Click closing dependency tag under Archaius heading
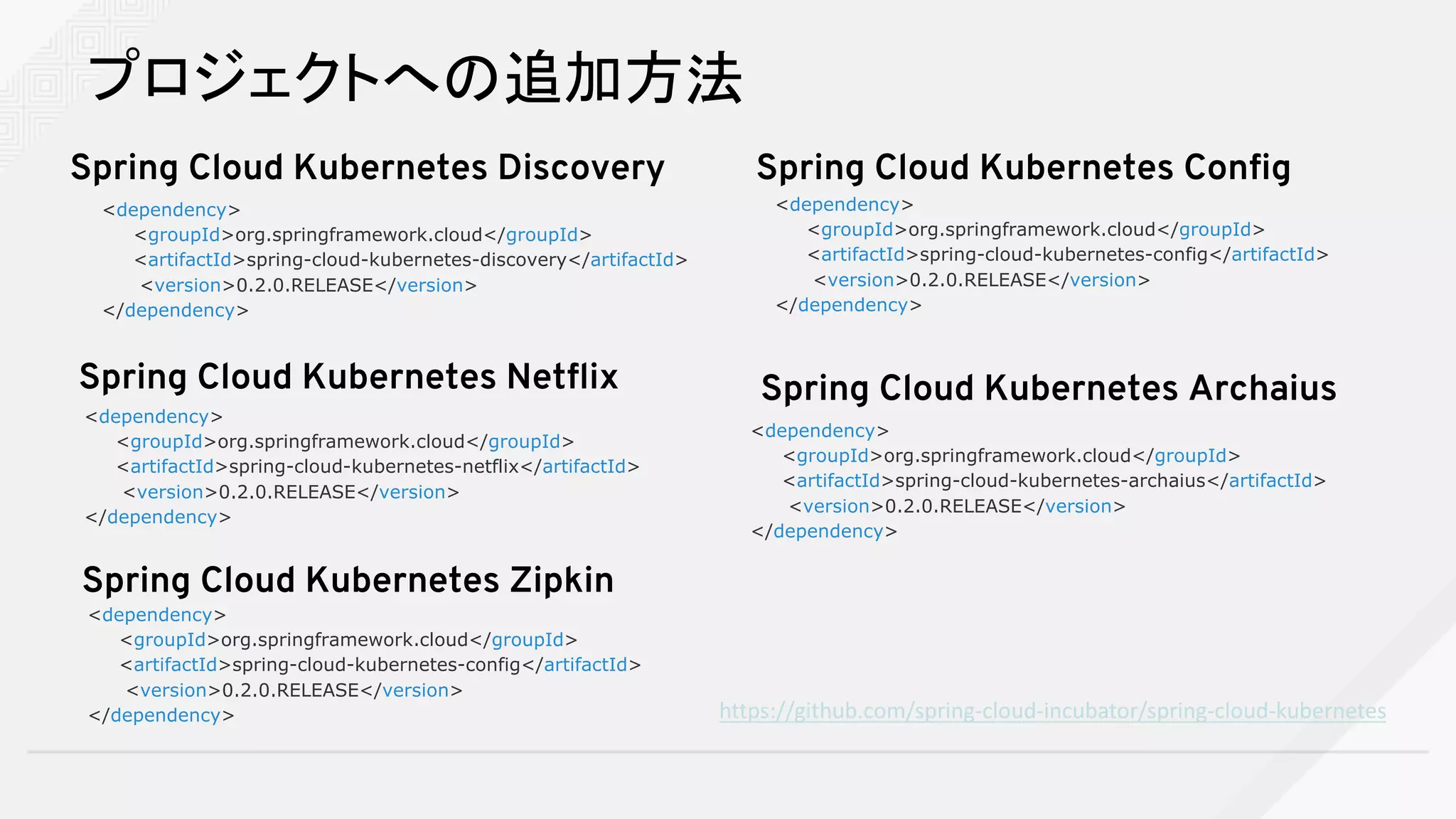The width and height of the screenshot is (1456, 819). tap(825, 532)
